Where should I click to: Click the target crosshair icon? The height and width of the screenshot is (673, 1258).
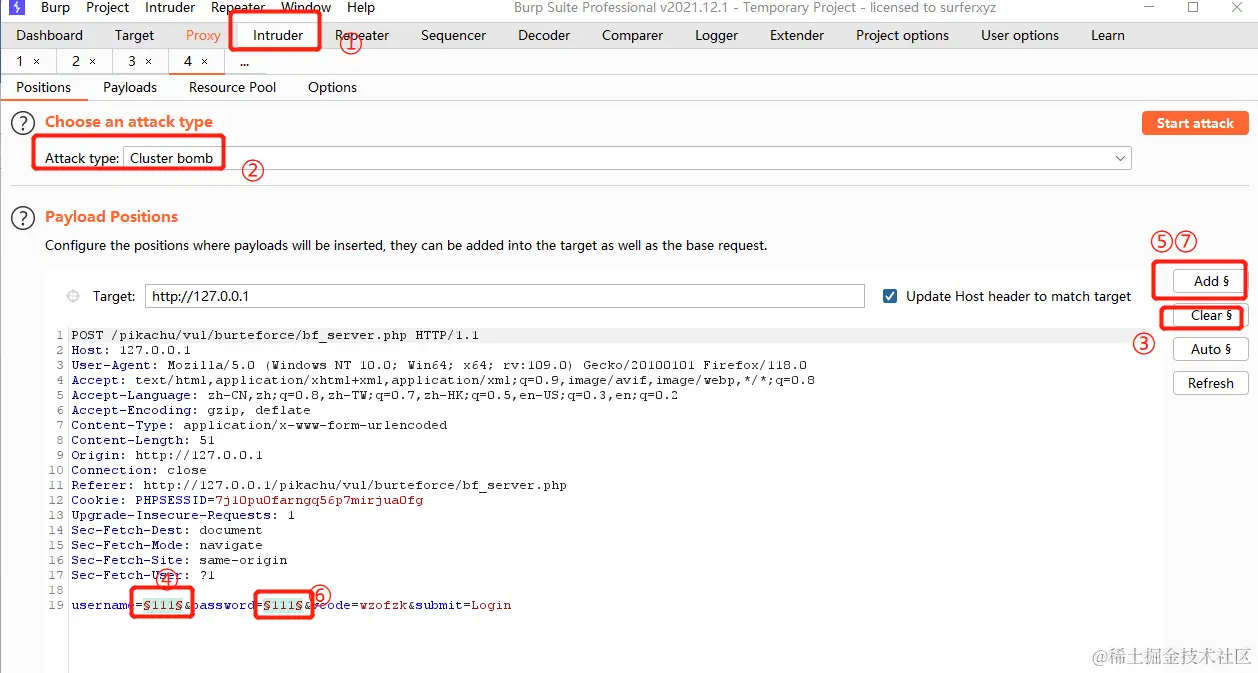(72, 296)
